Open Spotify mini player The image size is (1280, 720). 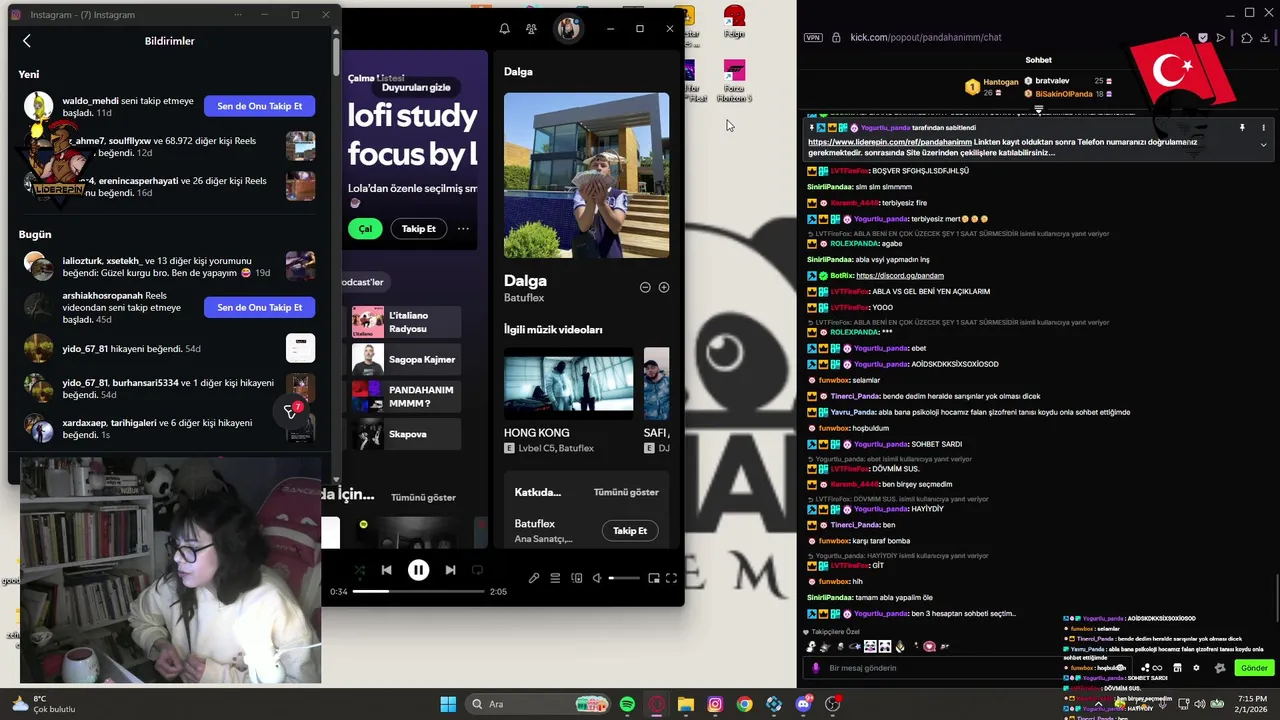pos(654,578)
